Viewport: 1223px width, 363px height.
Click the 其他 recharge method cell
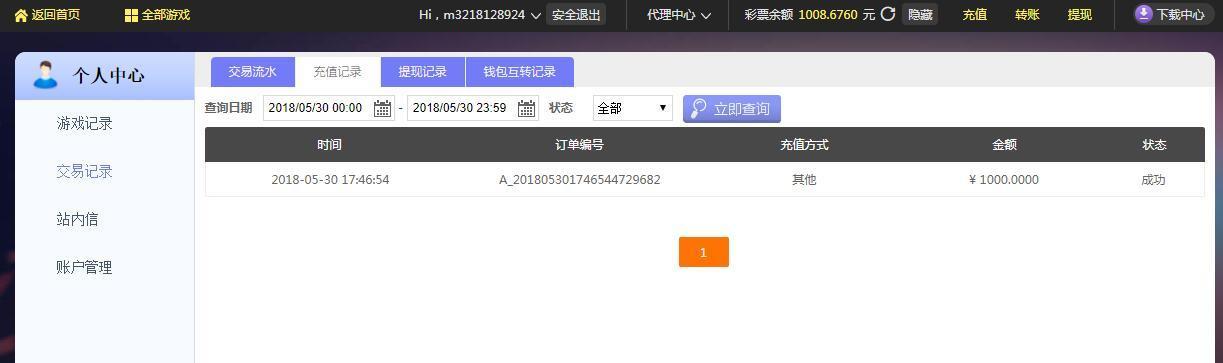click(804, 180)
